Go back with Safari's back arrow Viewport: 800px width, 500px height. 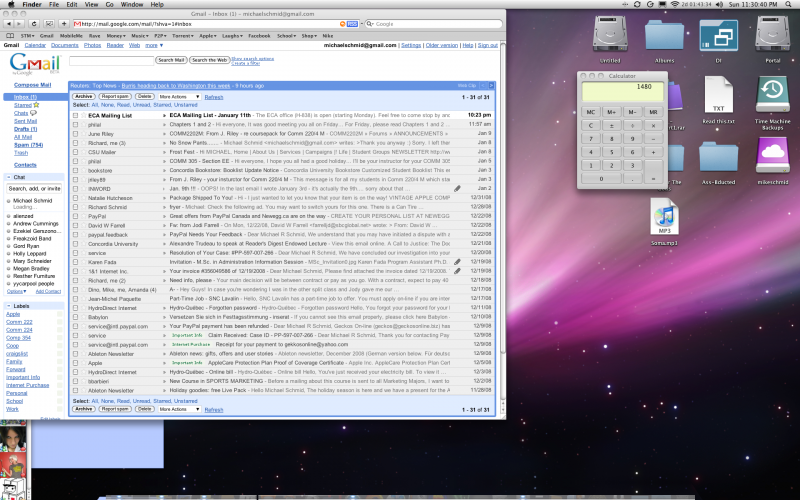(x=8, y=23)
